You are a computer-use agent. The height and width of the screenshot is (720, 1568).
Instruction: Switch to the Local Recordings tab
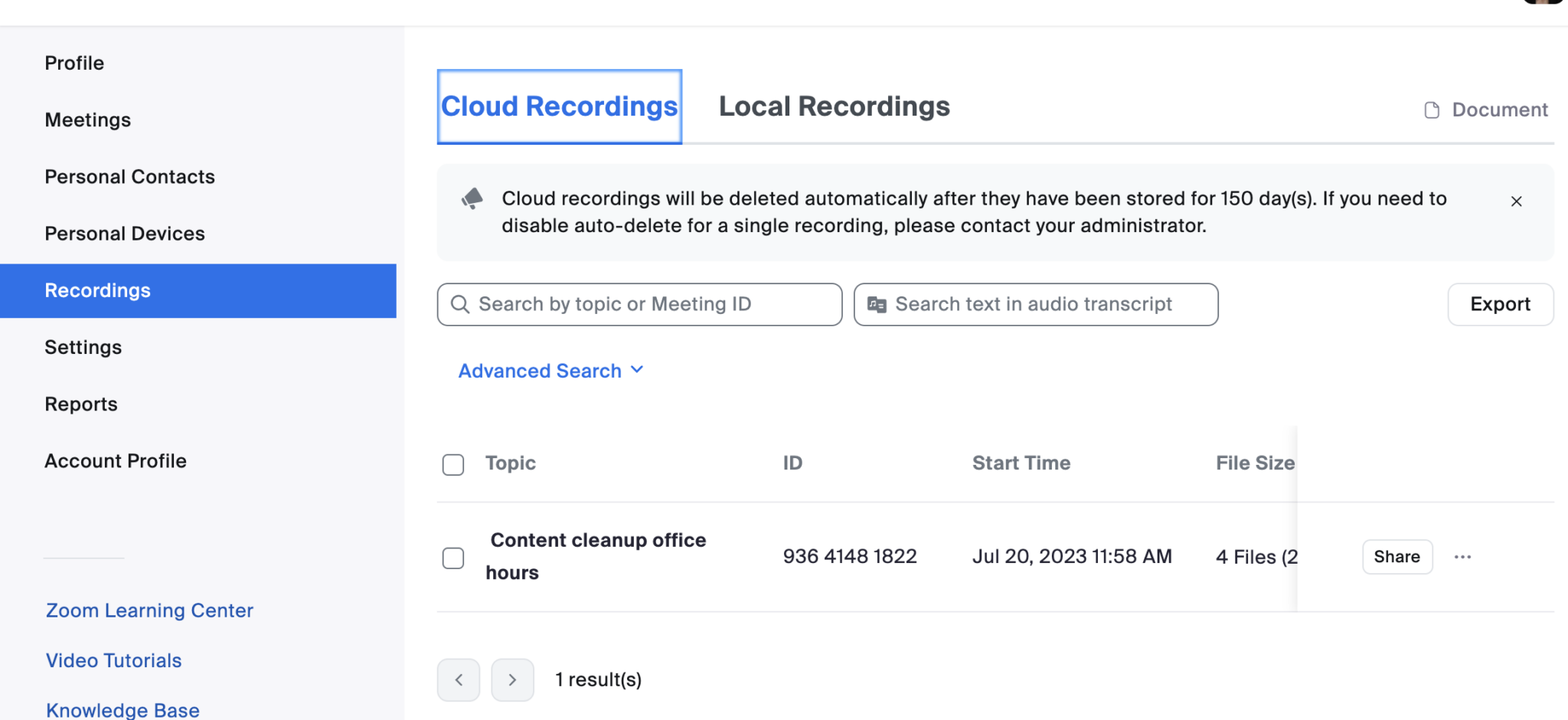point(833,106)
